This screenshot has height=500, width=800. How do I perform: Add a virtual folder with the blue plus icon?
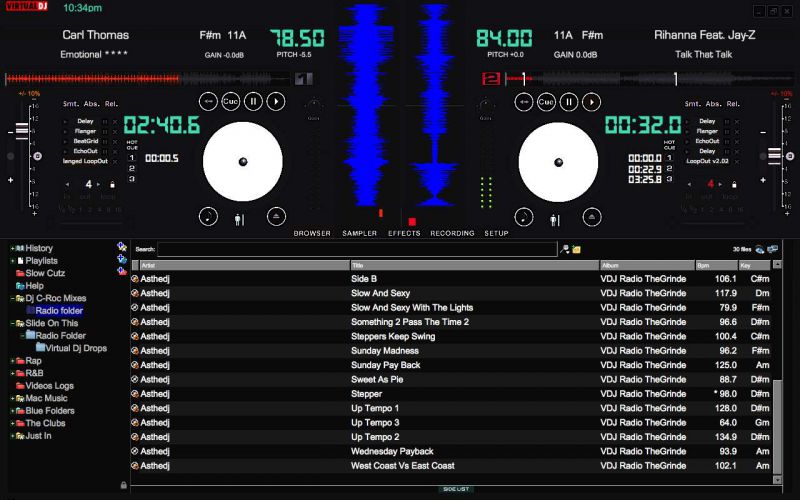122,259
